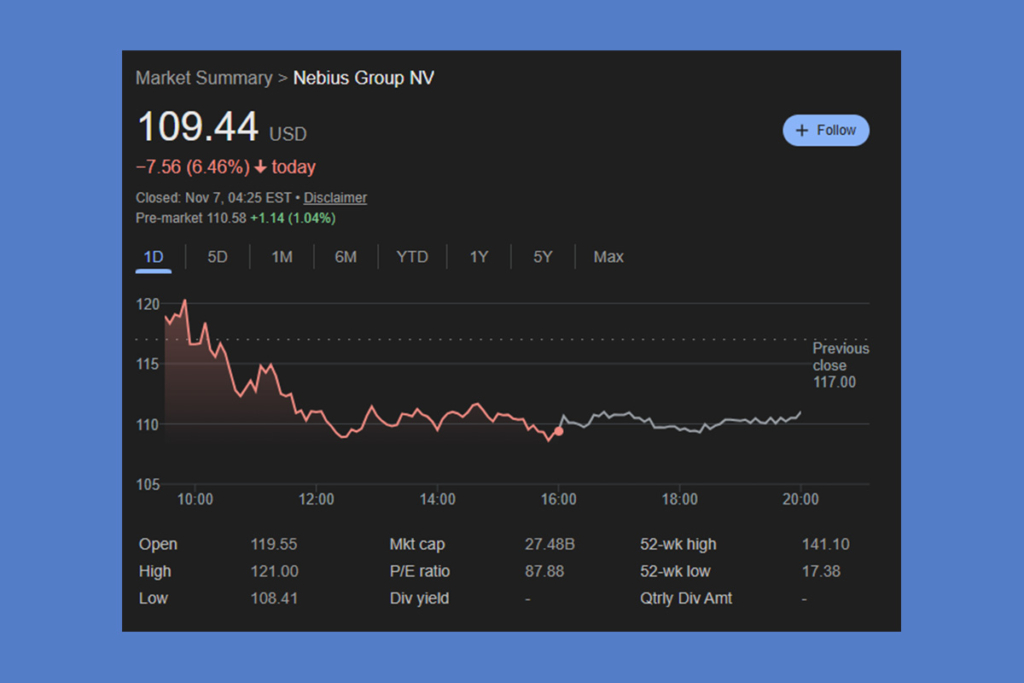The image size is (1024, 683).
Task: Select the 5Y time range
Action: click(542, 257)
